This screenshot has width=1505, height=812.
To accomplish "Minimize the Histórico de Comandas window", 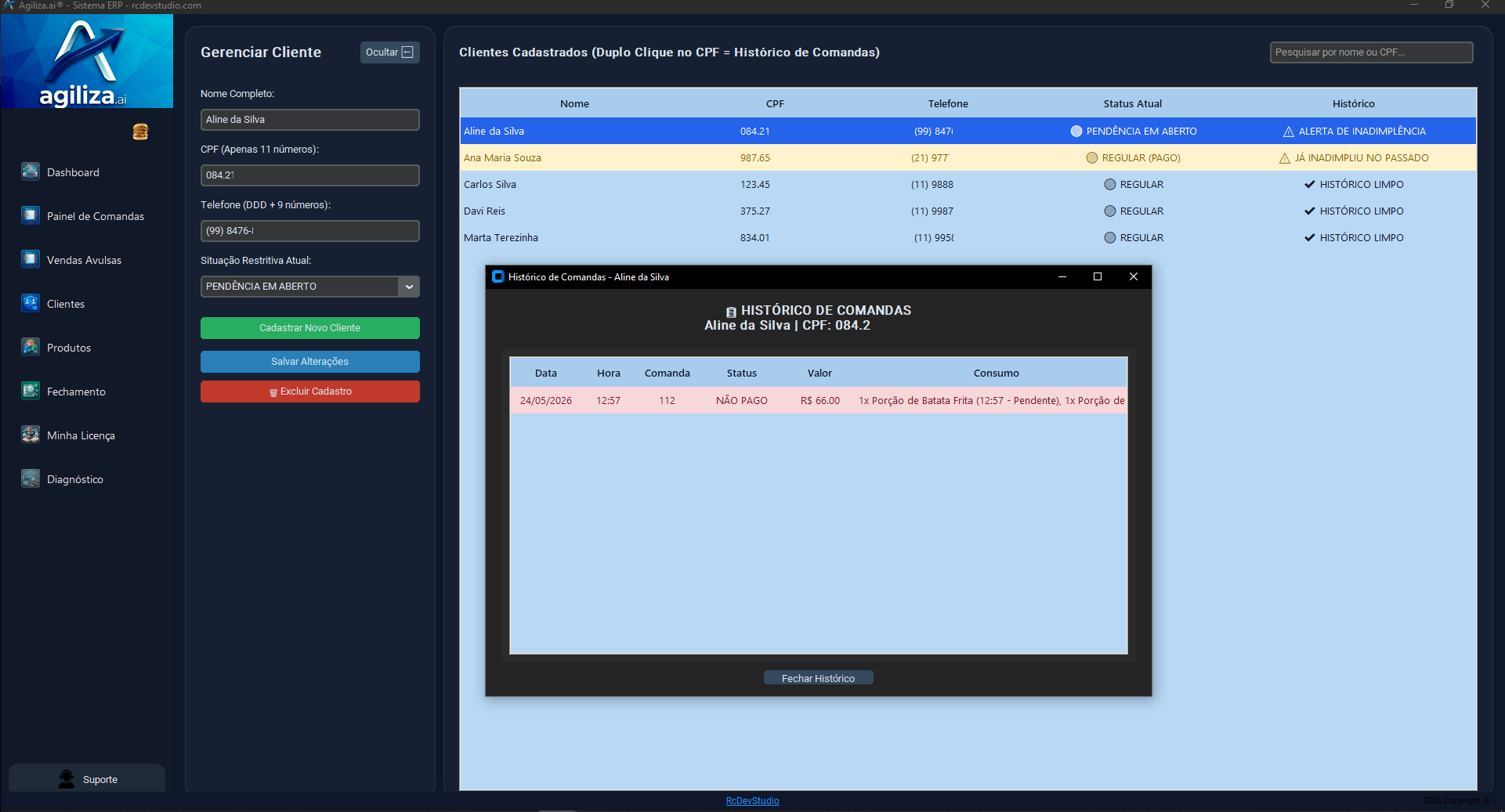I will 1062,276.
